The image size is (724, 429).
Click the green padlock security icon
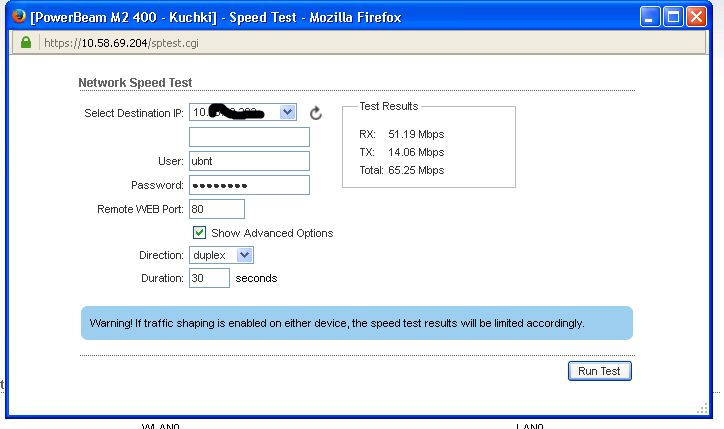pos(26,42)
